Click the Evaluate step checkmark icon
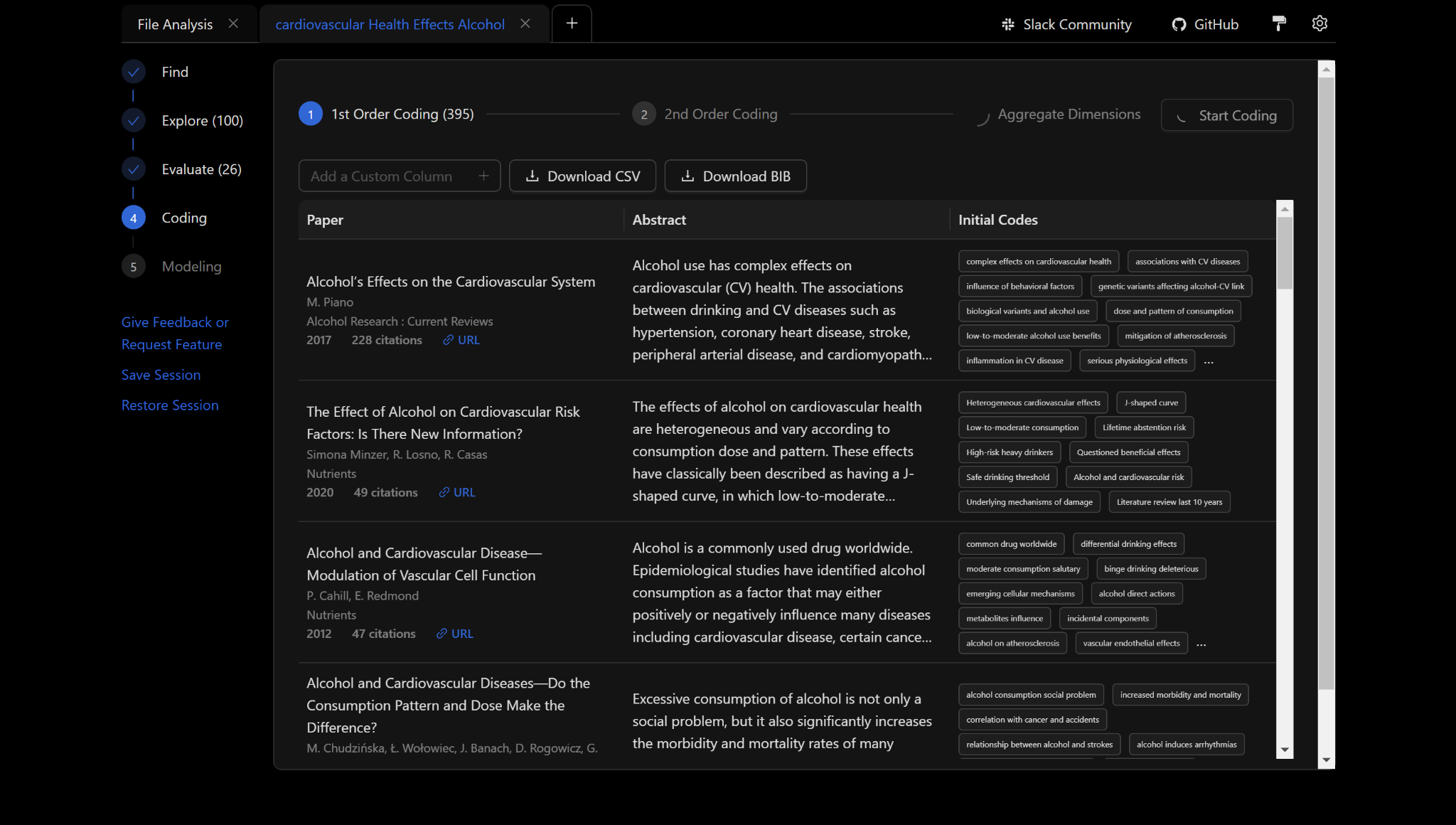 tap(133, 169)
